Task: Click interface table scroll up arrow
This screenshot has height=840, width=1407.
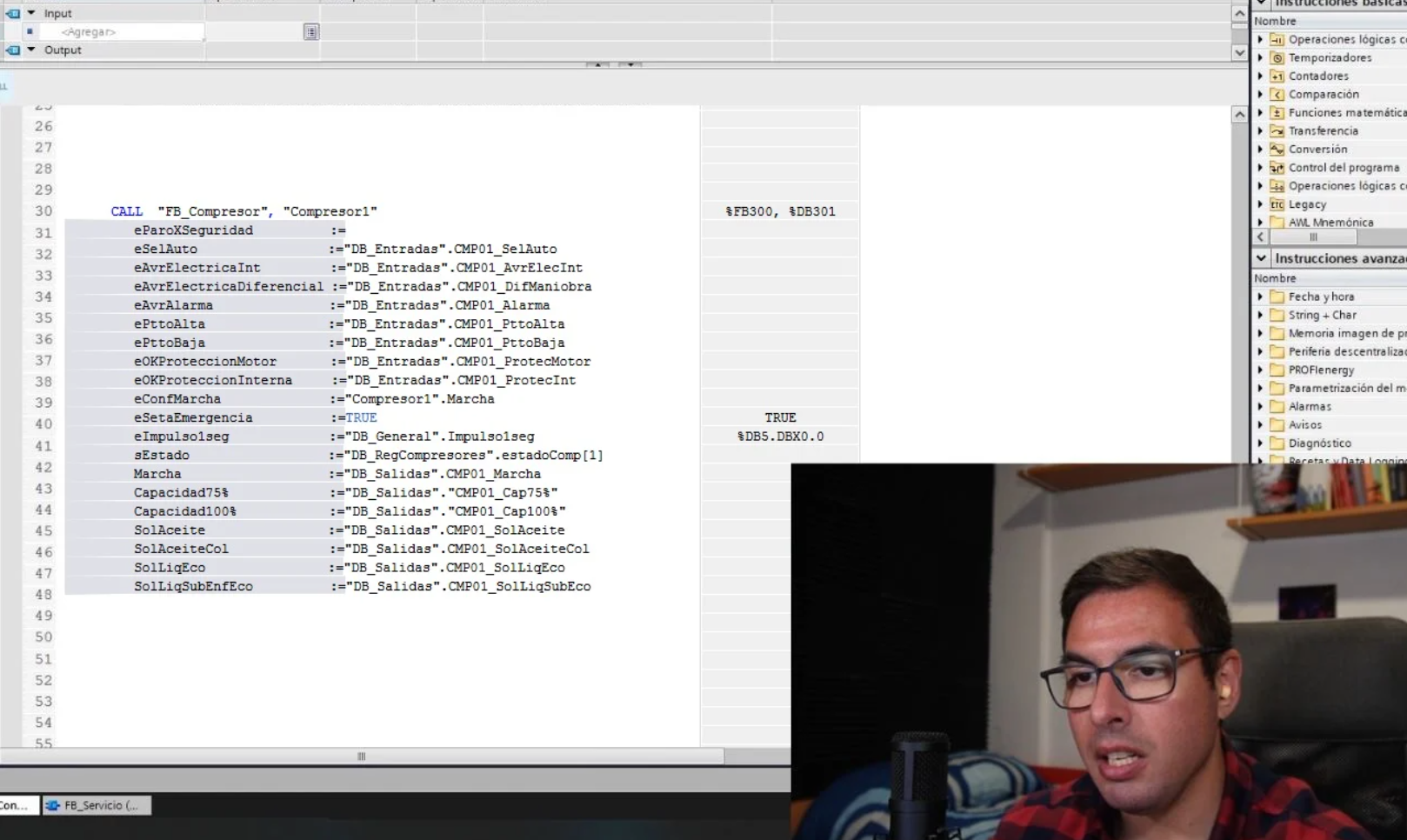Action: [x=1239, y=14]
